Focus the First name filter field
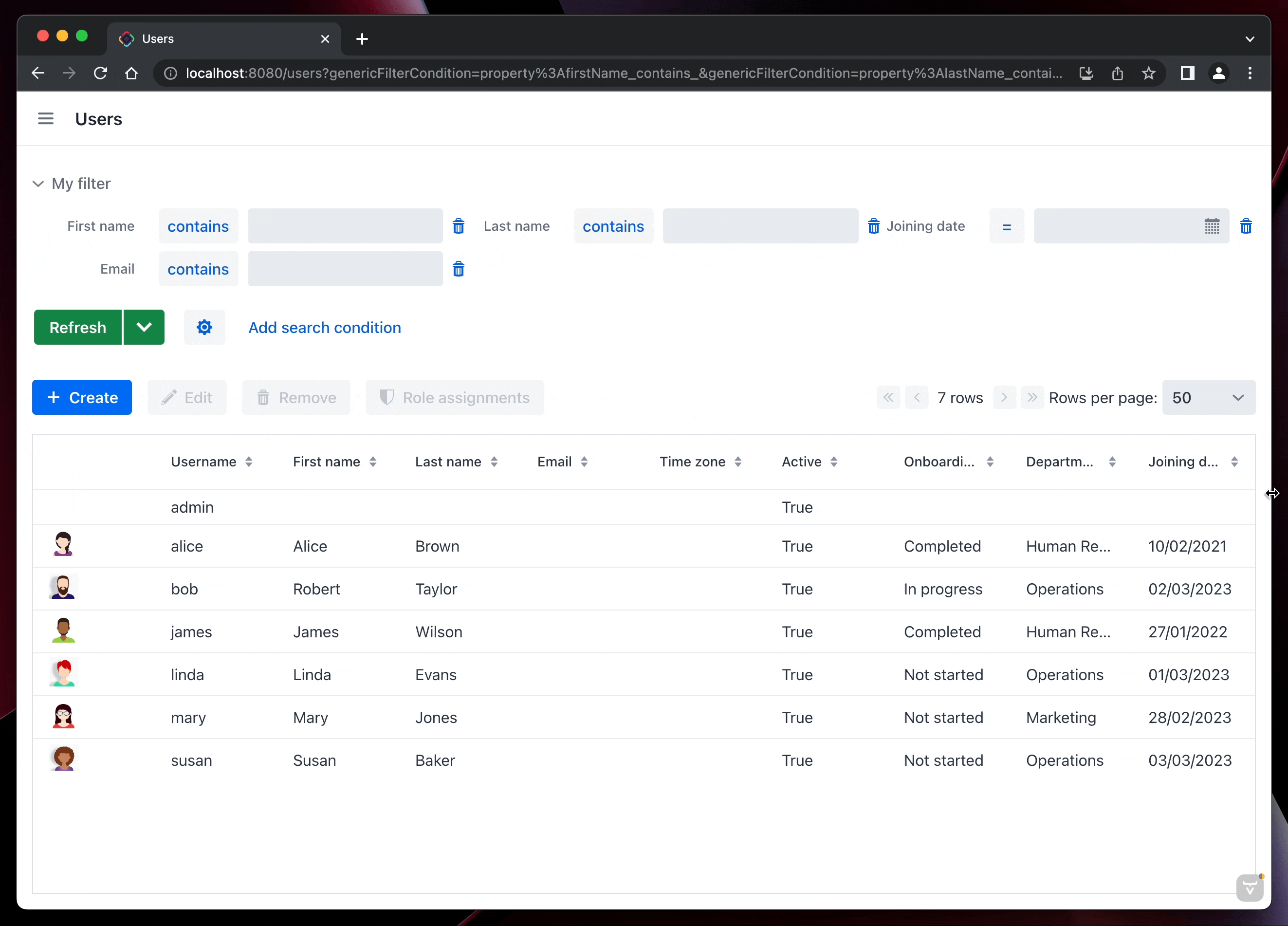The width and height of the screenshot is (1288, 926). tap(345, 226)
